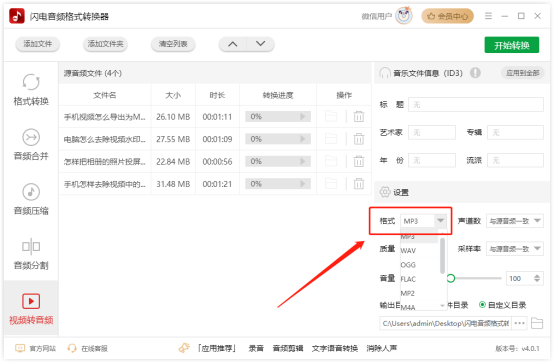Click the 微信用户 user name label
Image resolution: width=554 pixels, height=363 pixels.
coord(377,16)
